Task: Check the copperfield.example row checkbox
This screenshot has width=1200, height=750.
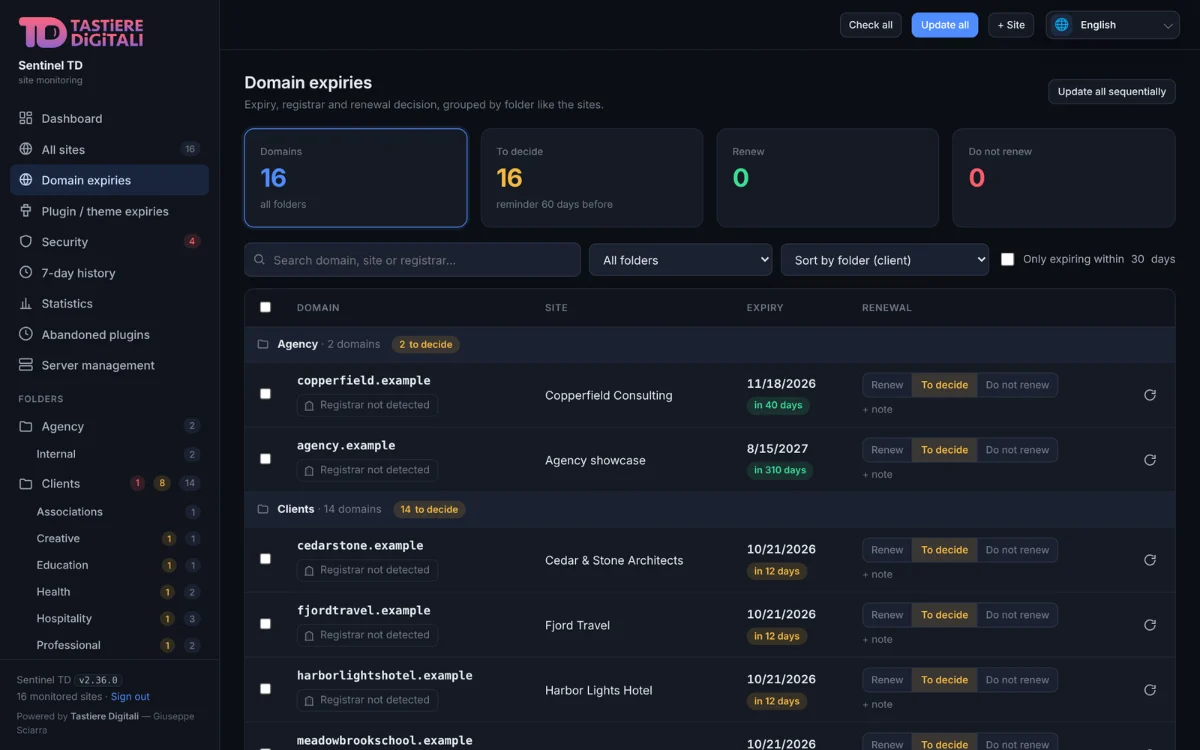Action: (265, 394)
